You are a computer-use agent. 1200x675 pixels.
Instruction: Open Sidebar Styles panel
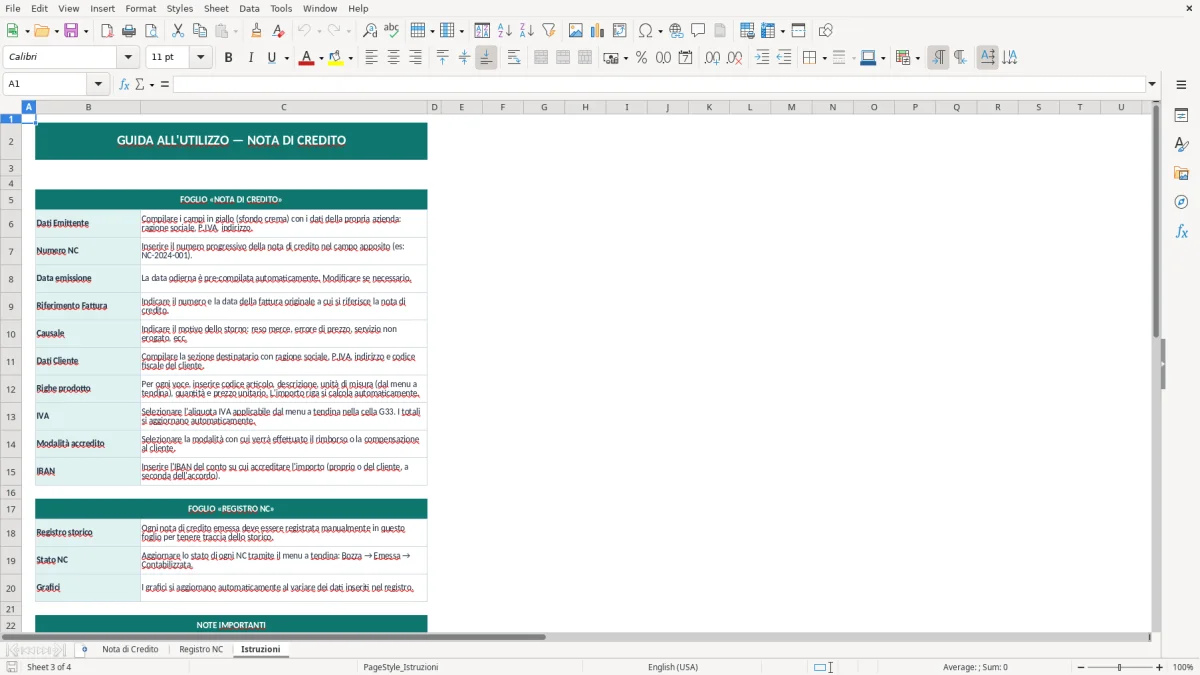coord(1181,145)
